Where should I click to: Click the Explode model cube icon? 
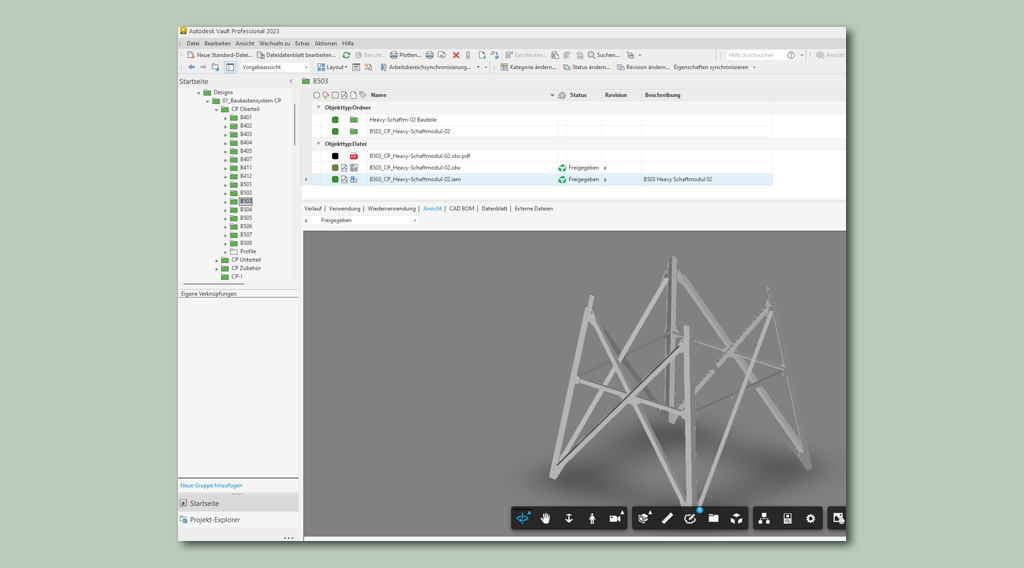click(x=736, y=518)
